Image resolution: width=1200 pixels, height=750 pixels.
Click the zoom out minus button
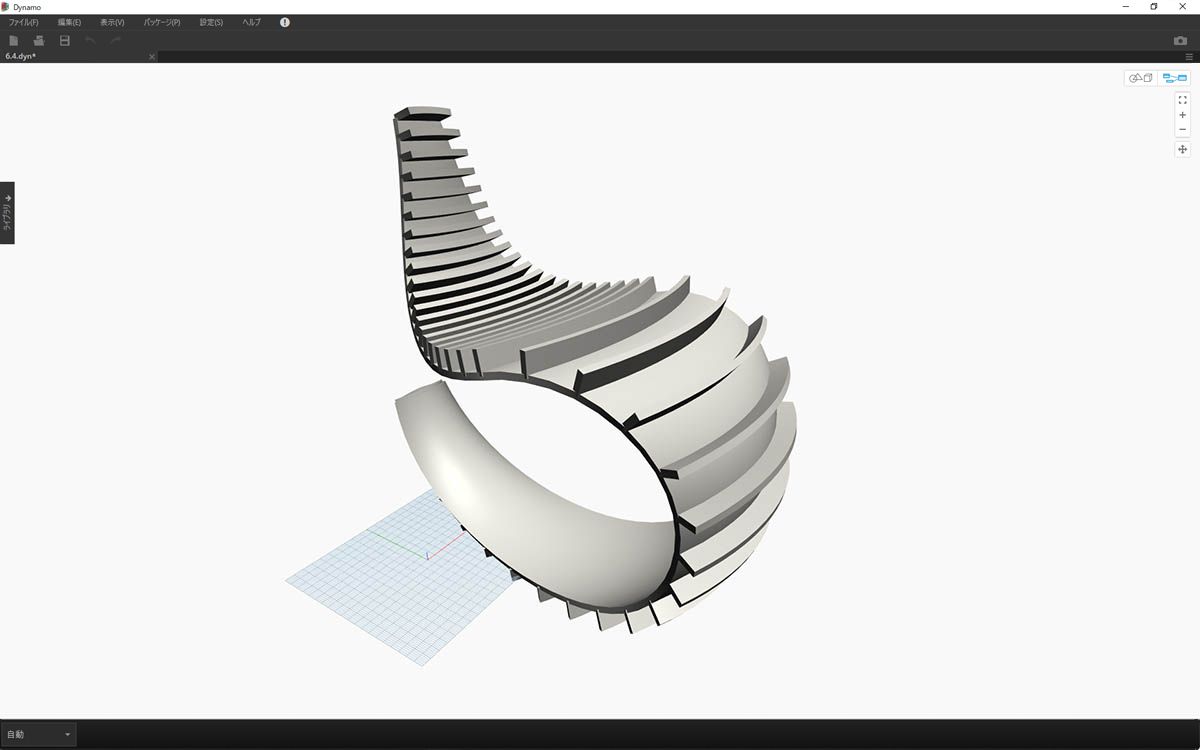1183,129
